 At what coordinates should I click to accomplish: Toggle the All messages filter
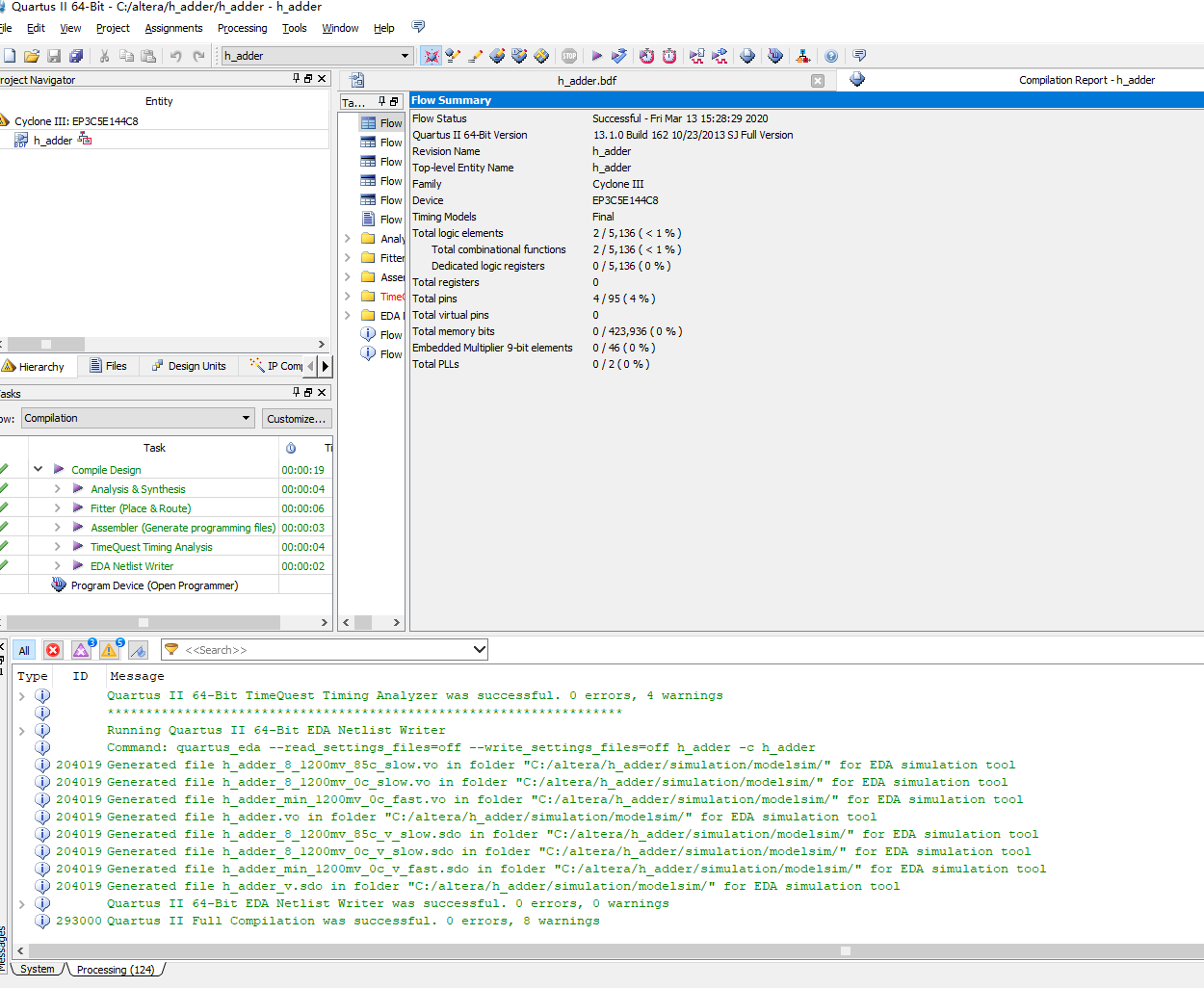pyautogui.click(x=24, y=650)
